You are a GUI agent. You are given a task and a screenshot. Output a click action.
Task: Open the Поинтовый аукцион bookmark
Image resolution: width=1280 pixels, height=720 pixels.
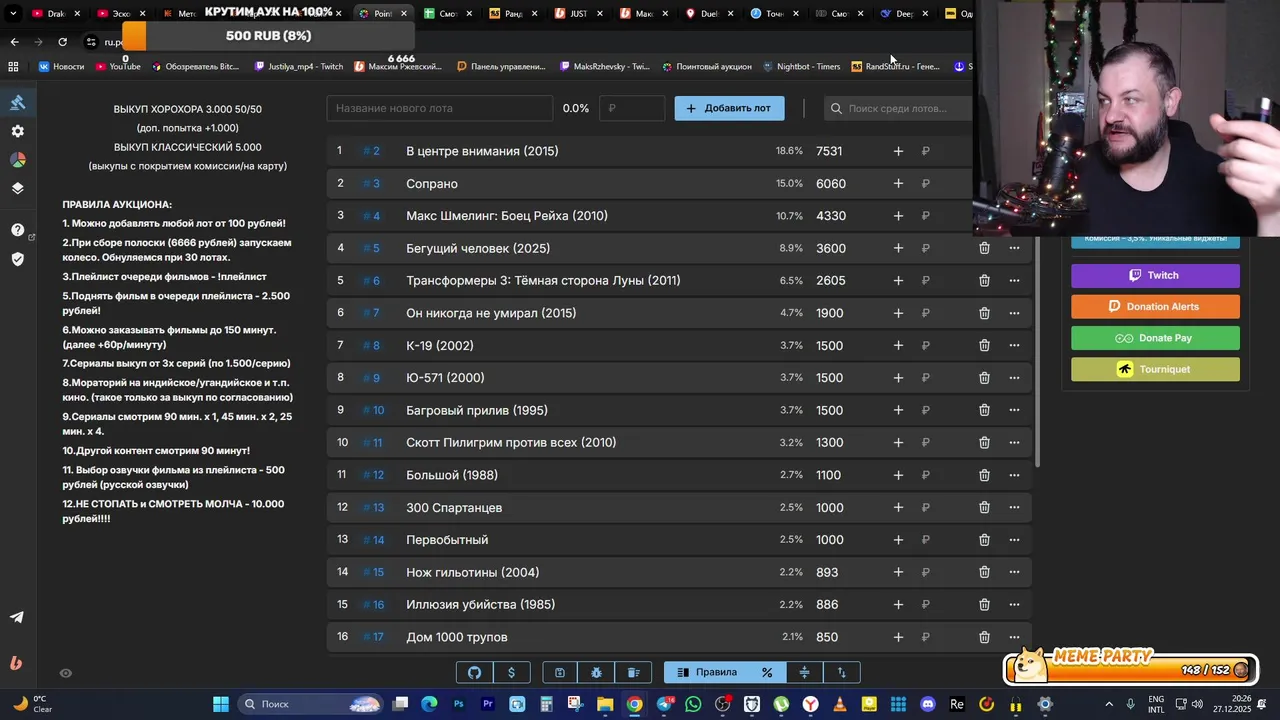pyautogui.click(x=706, y=66)
